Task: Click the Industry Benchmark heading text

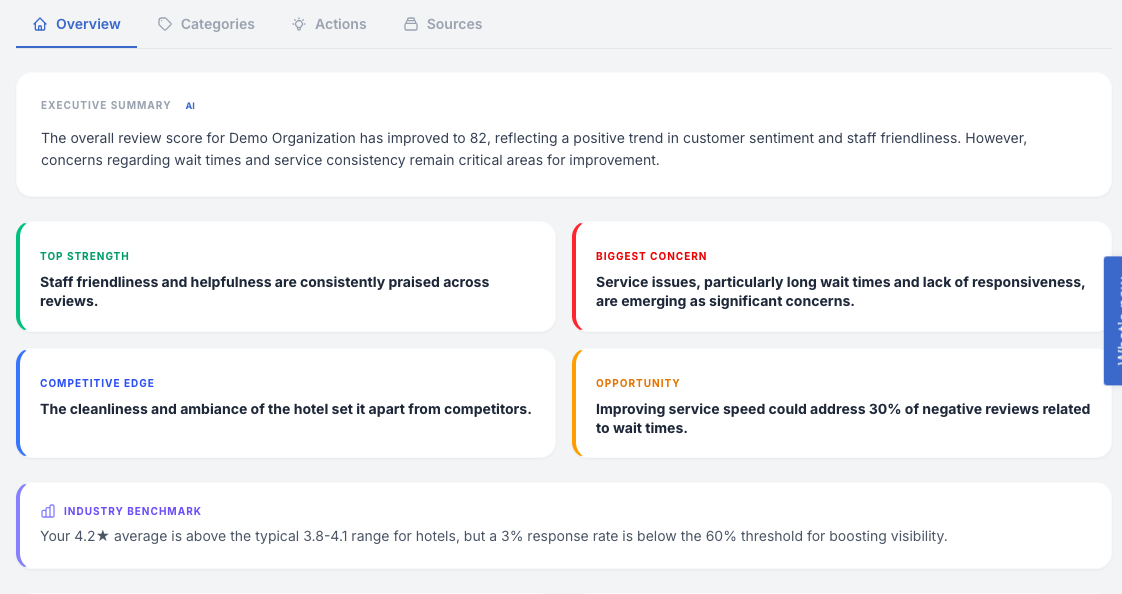Action: 132,511
